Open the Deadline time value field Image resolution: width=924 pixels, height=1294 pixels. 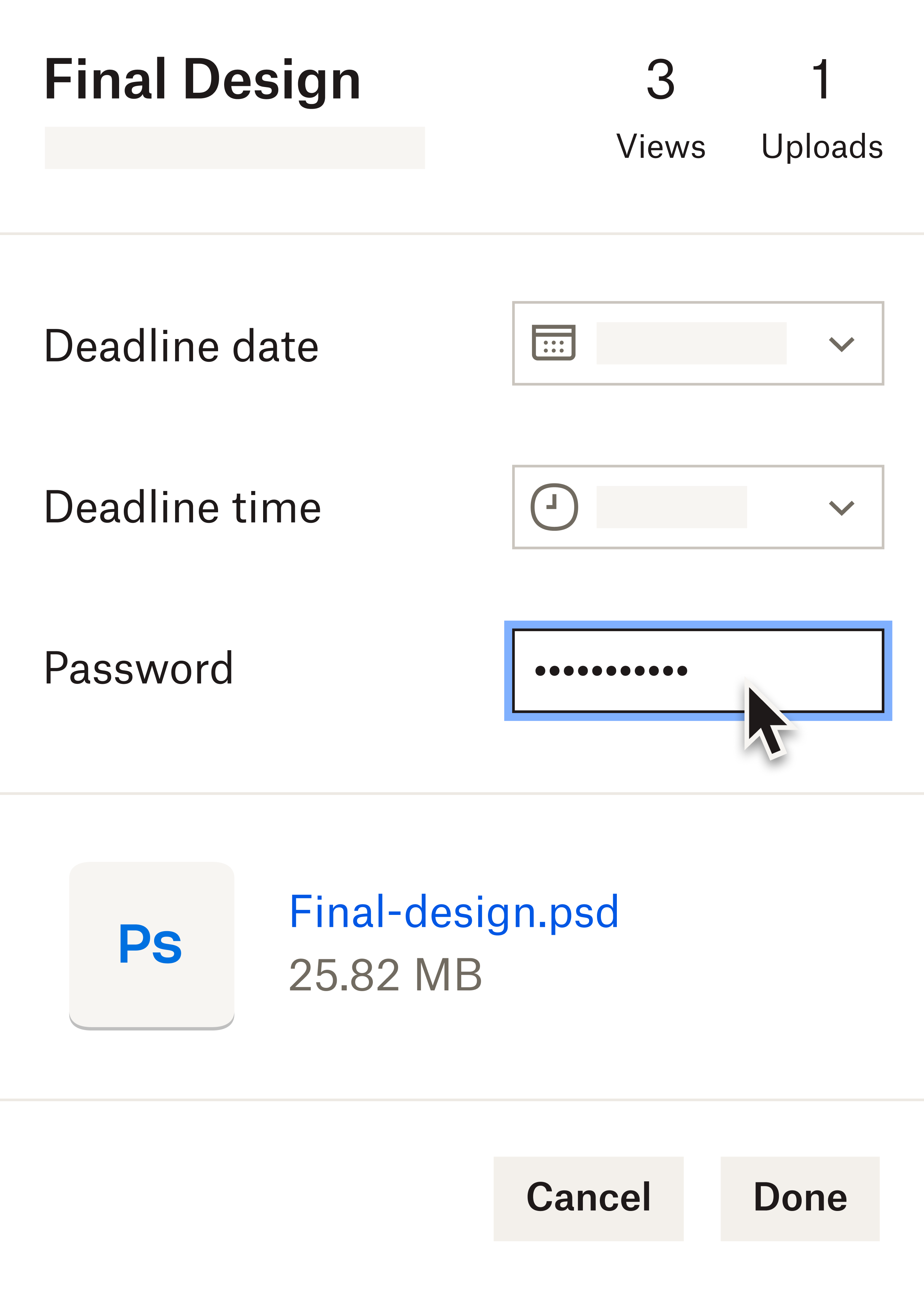click(671, 507)
